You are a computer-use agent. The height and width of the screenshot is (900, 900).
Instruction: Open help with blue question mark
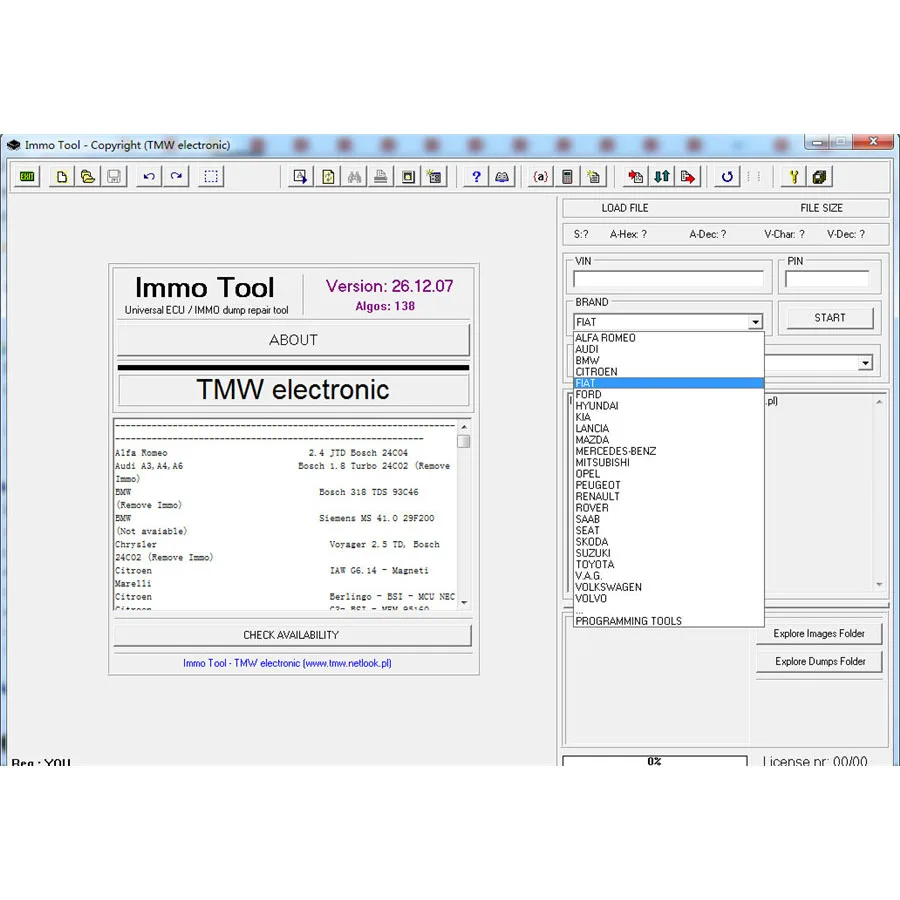(476, 176)
